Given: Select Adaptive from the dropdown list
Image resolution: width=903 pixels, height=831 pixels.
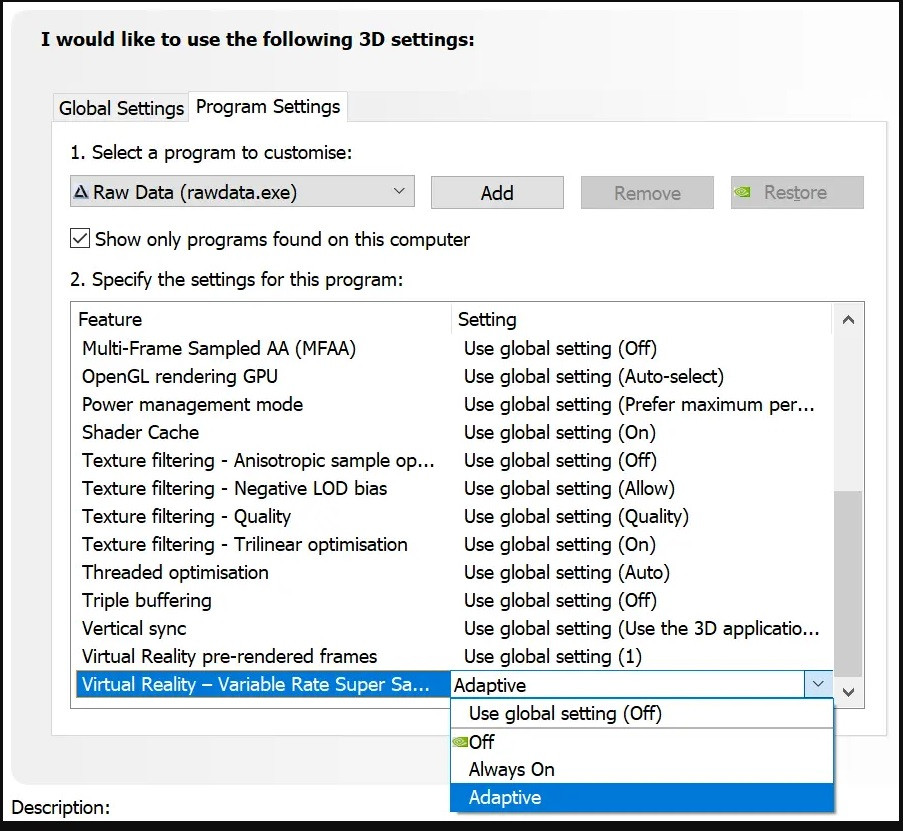Looking at the screenshot, I should (505, 797).
